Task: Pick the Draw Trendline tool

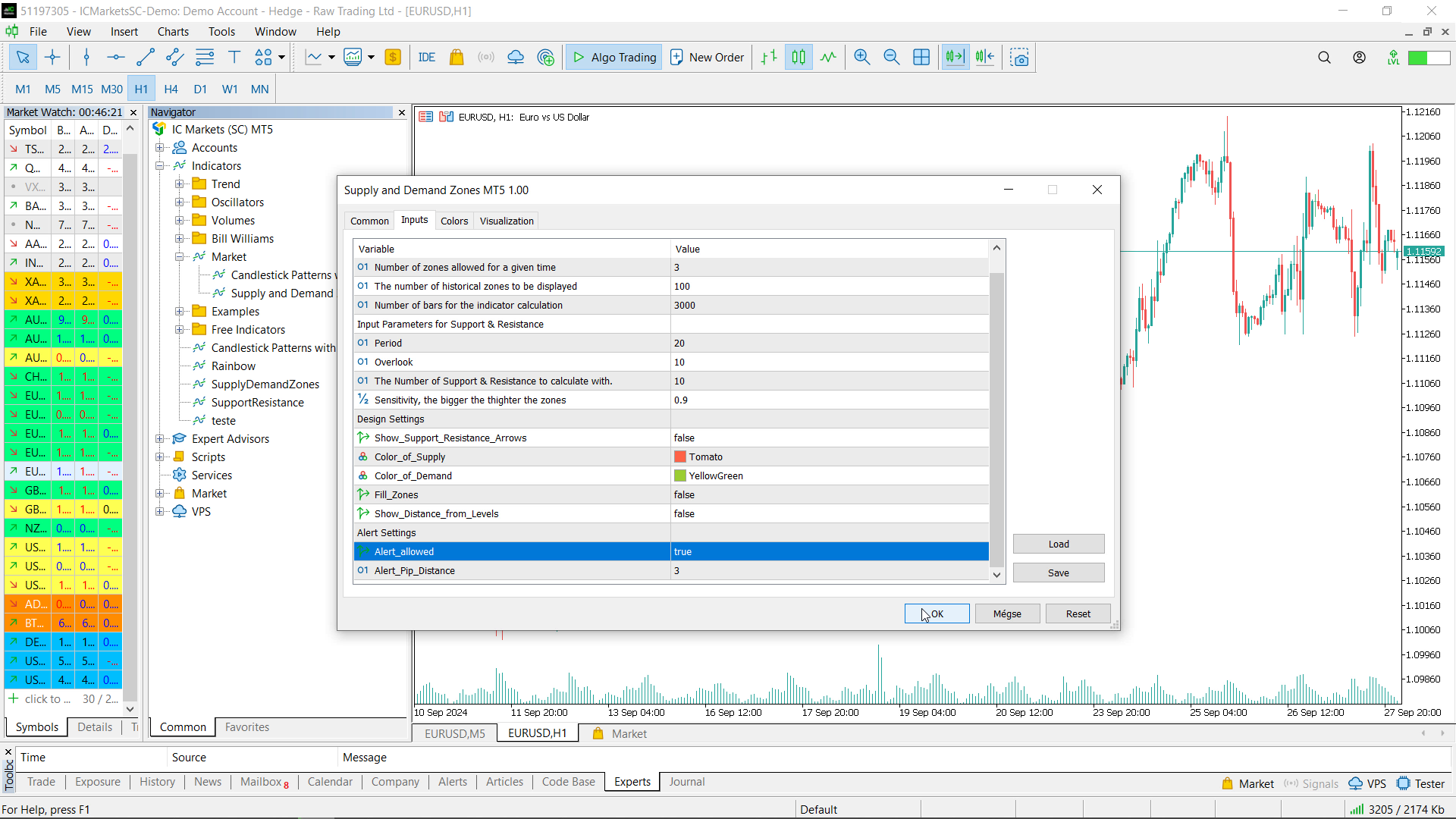Action: pyautogui.click(x=146, y=57)
